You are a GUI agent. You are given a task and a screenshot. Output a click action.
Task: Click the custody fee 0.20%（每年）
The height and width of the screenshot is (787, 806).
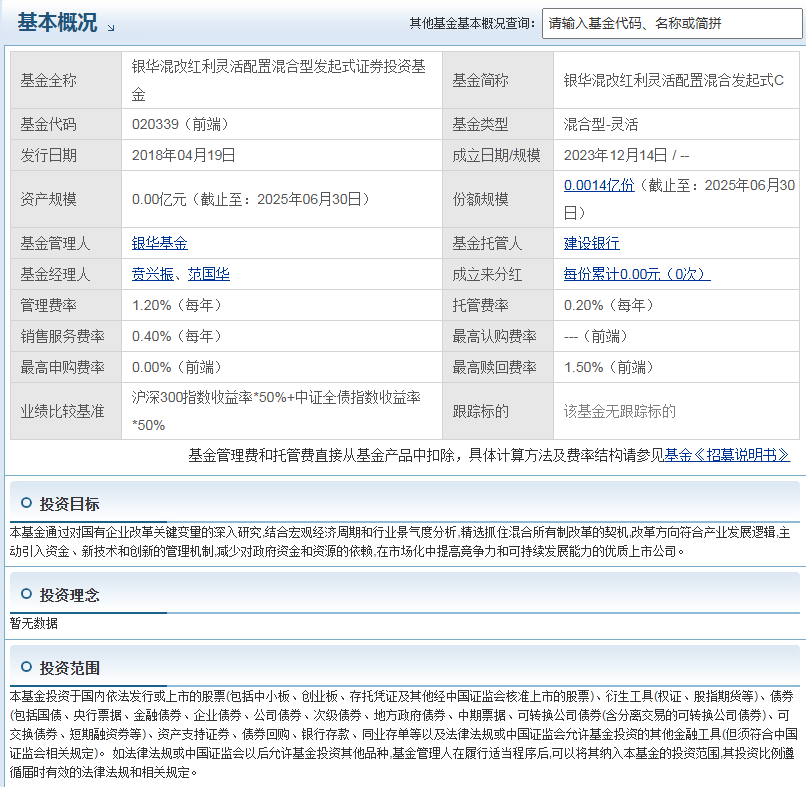pos(609,305)
